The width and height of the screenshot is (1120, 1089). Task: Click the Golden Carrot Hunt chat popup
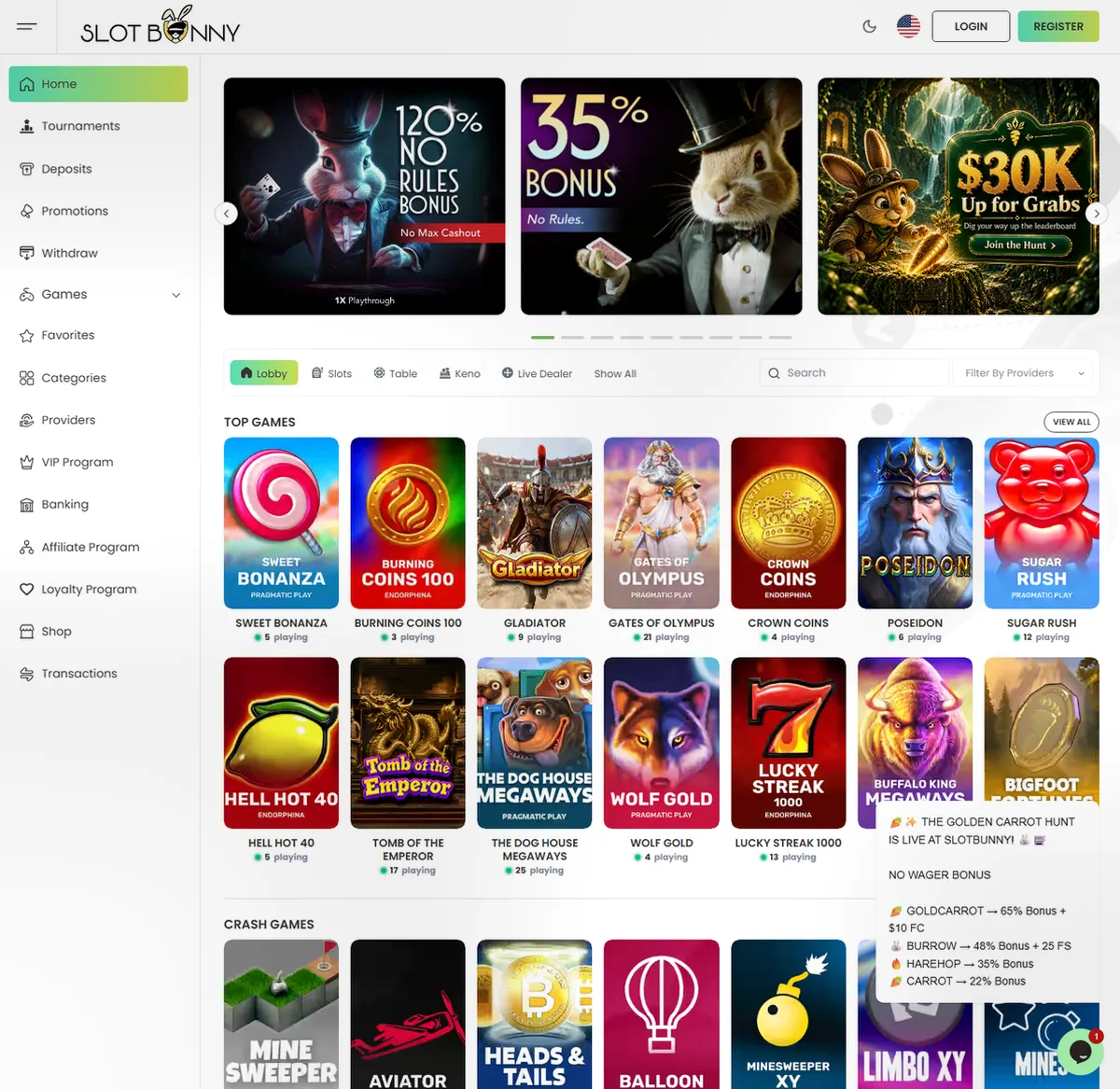coord(988,901)
